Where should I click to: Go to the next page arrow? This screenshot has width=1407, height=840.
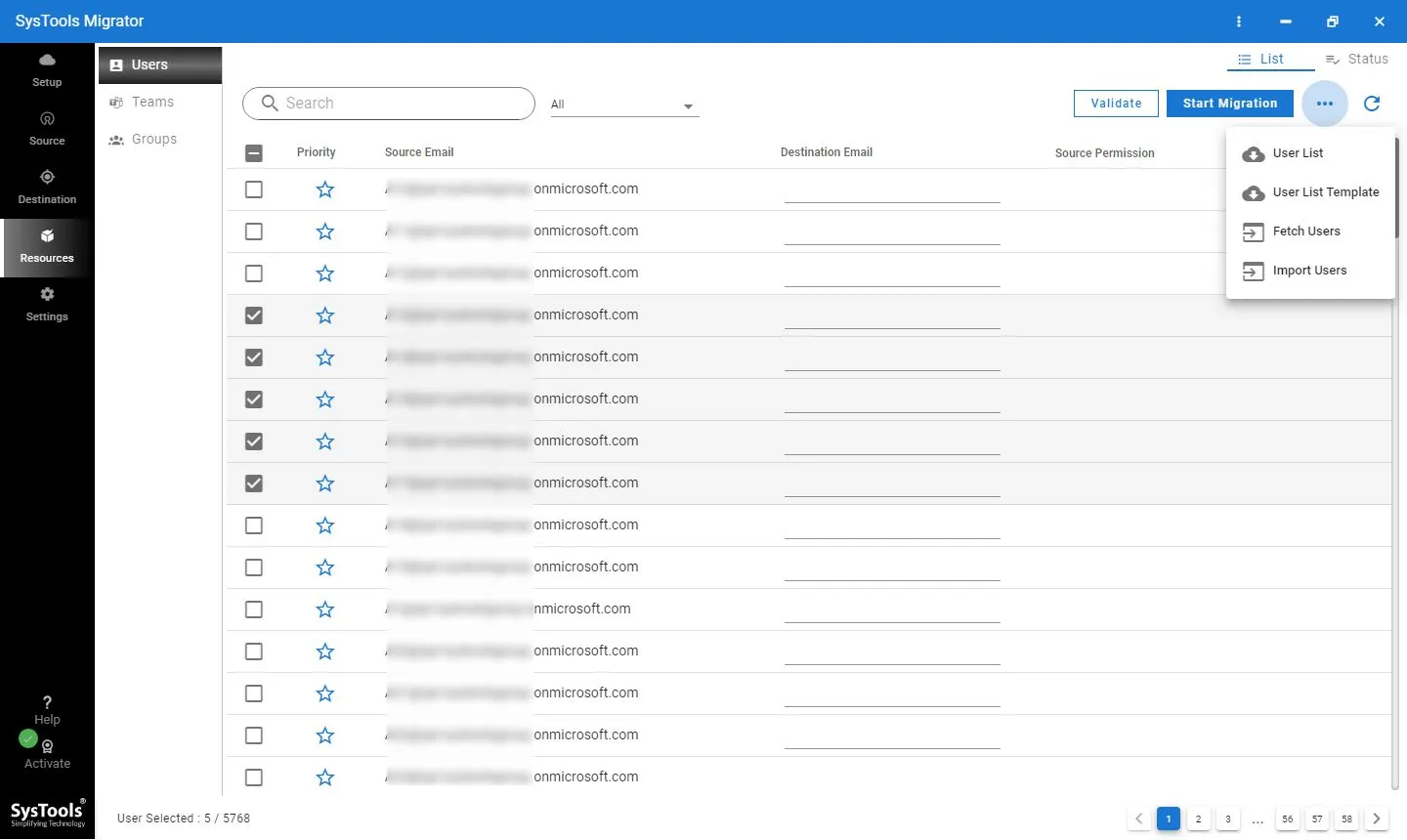1377,819
